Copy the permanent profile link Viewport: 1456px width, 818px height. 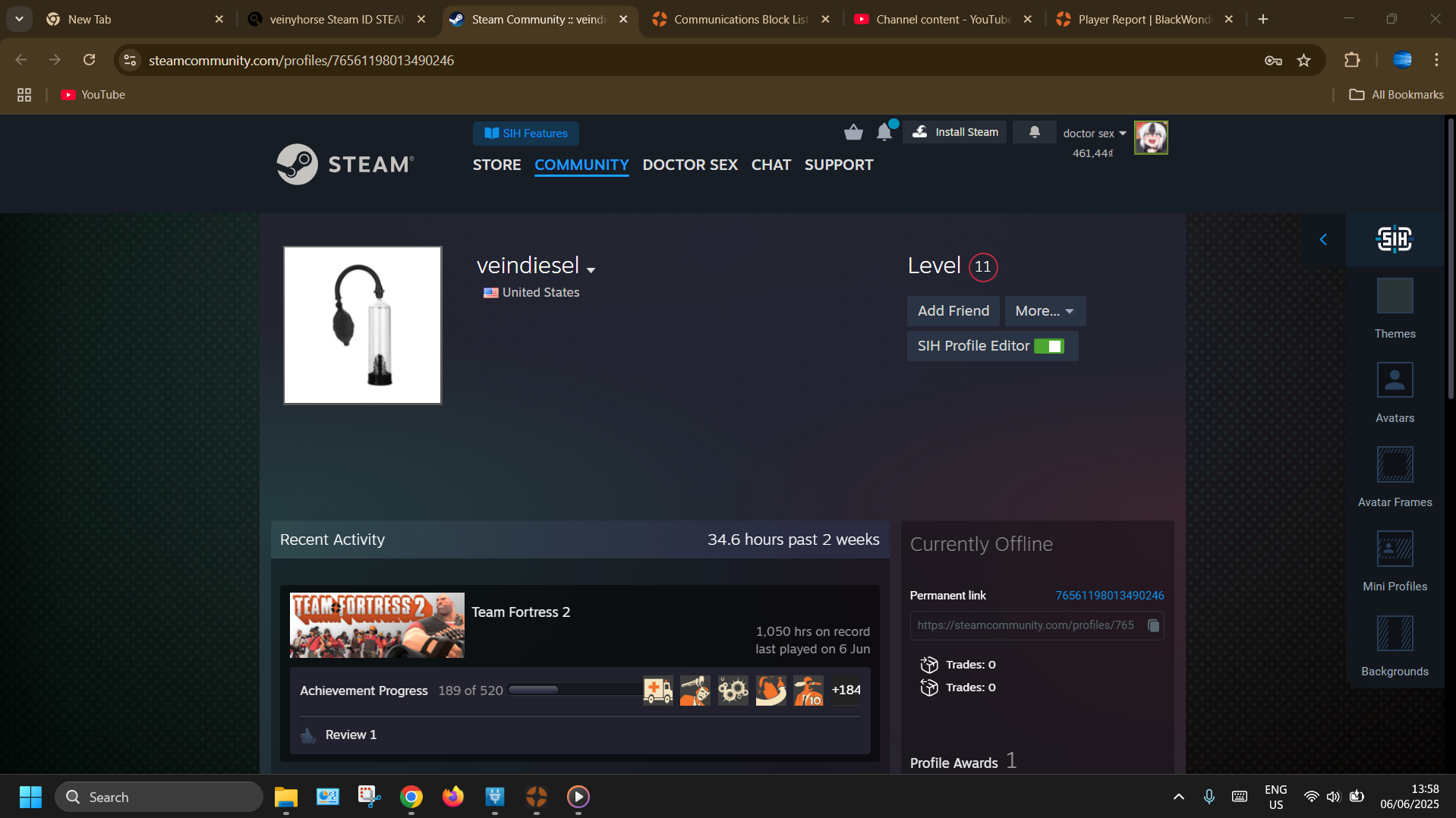[1153, 625]
